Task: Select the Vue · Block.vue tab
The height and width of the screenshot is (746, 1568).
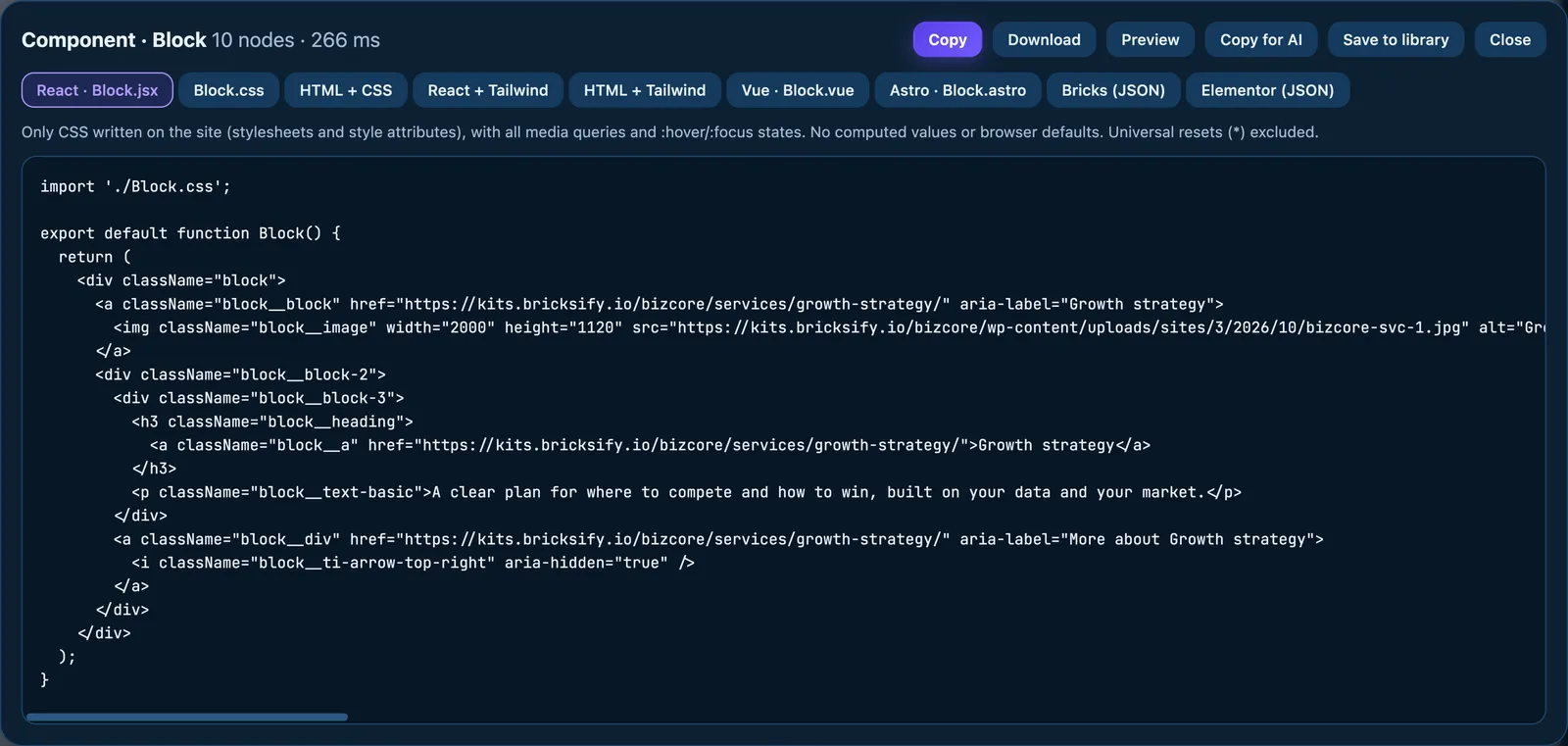Action: [798, 90]
